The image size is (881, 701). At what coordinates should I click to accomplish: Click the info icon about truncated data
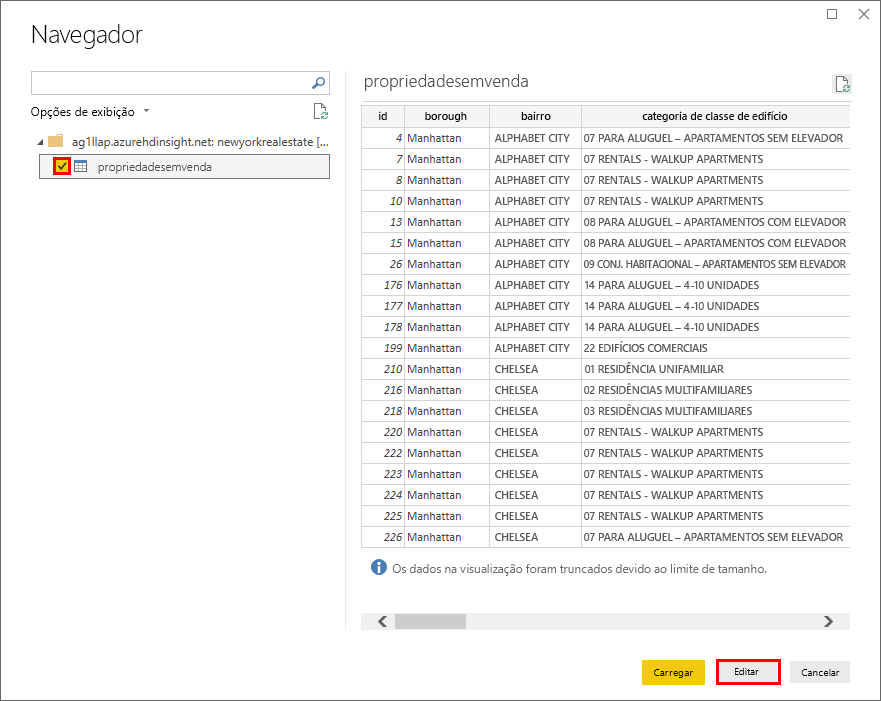point(378,566)
